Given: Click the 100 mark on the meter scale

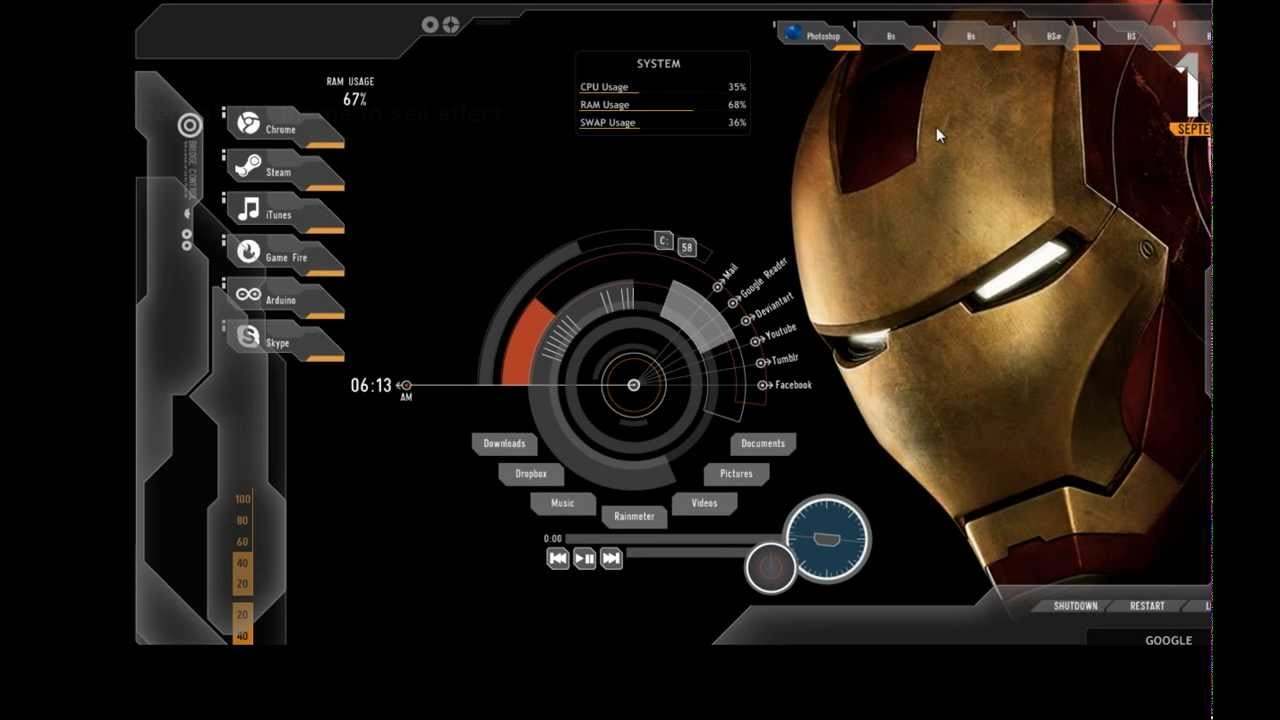Looking at the screenshot, I should pos(243,499).
